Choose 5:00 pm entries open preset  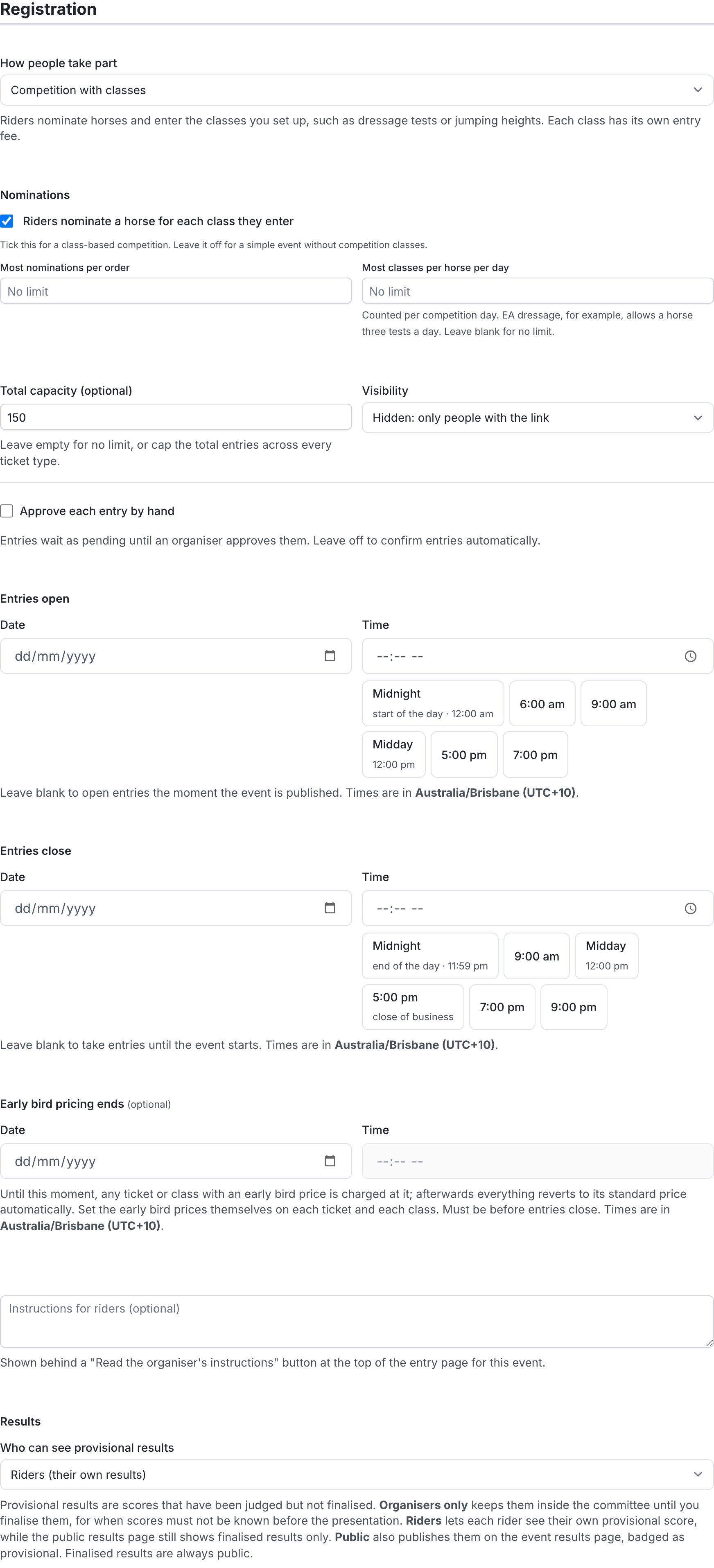tap(464, 754)
